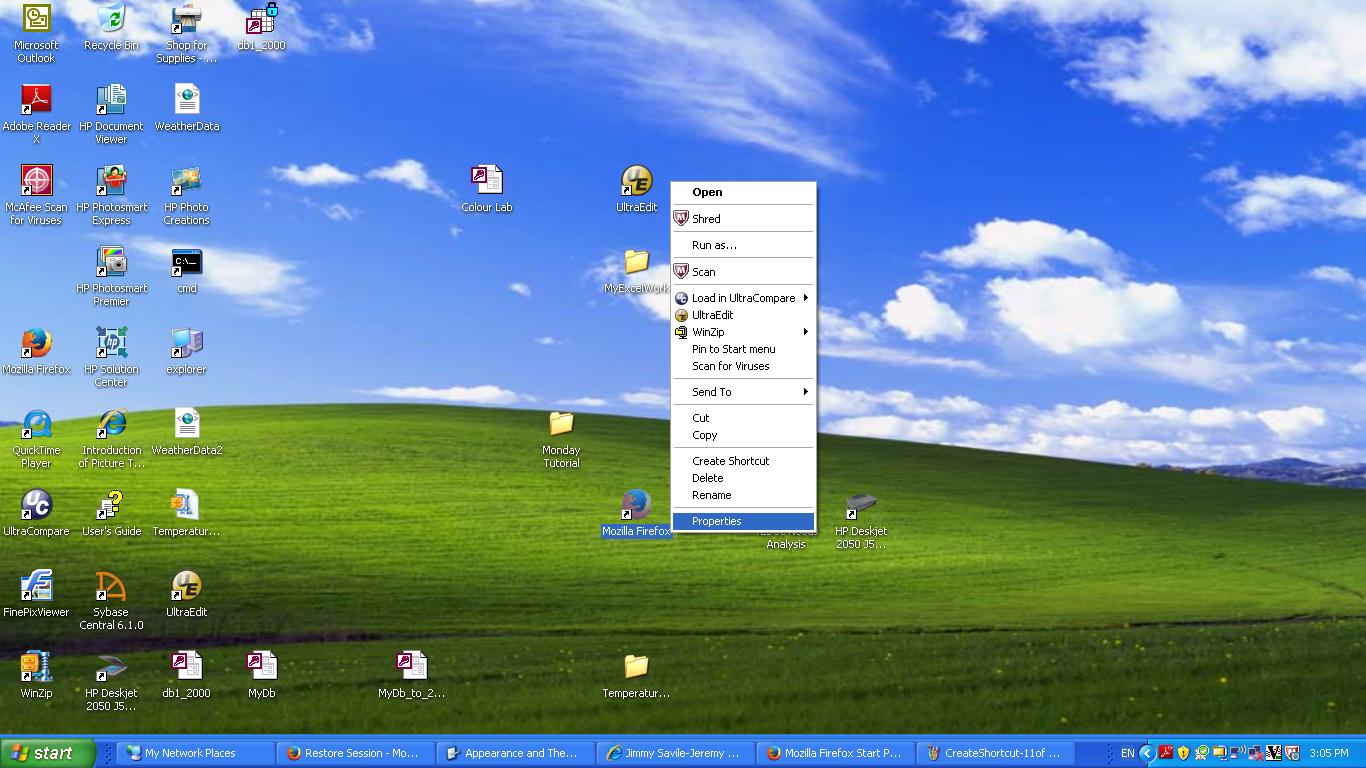1366x768 pixels.
Task: Select the McAfee Scan for Viruses icon
Action: pos(36,181)
